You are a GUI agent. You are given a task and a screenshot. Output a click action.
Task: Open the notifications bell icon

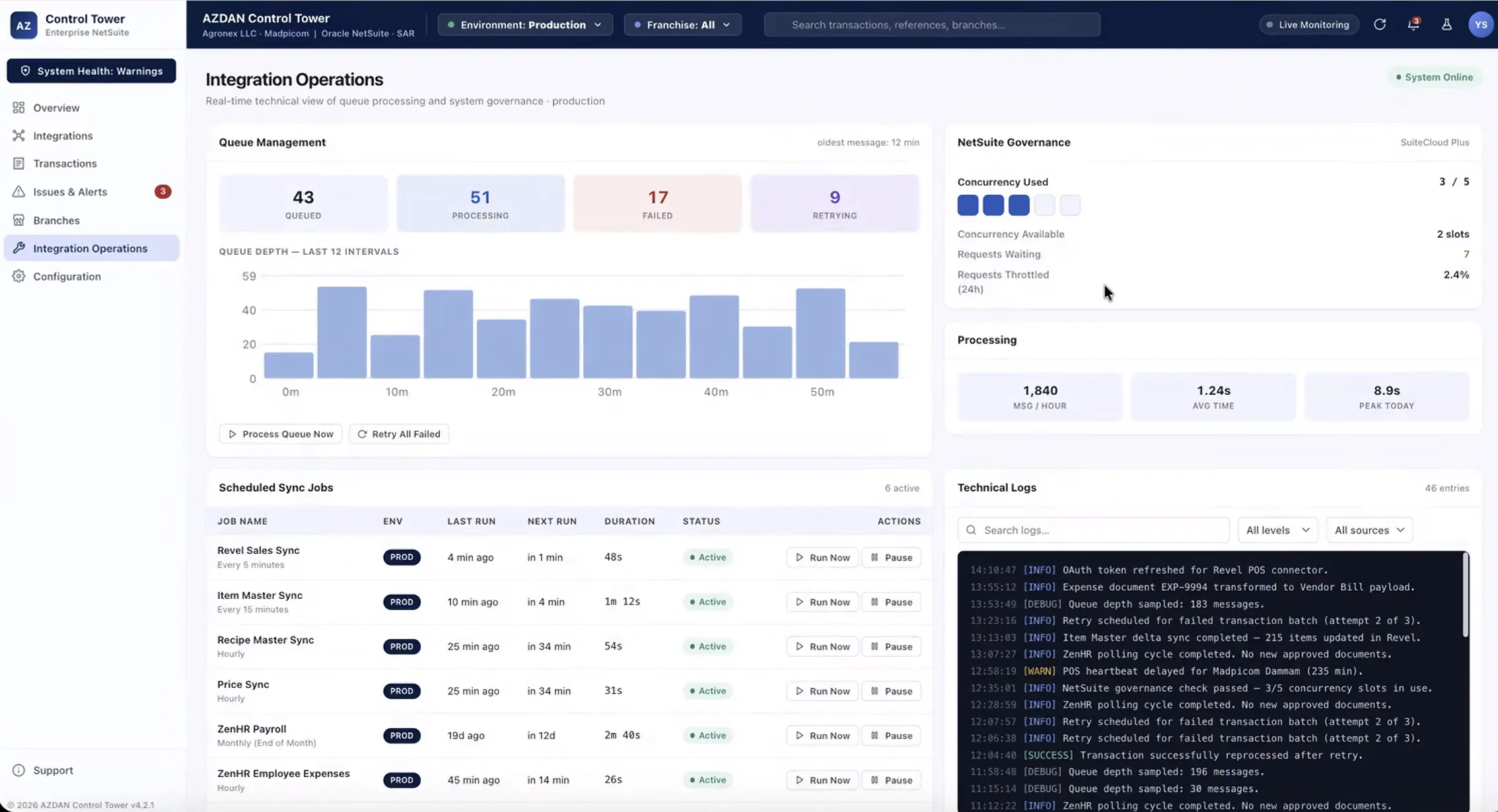point(1413,24)
